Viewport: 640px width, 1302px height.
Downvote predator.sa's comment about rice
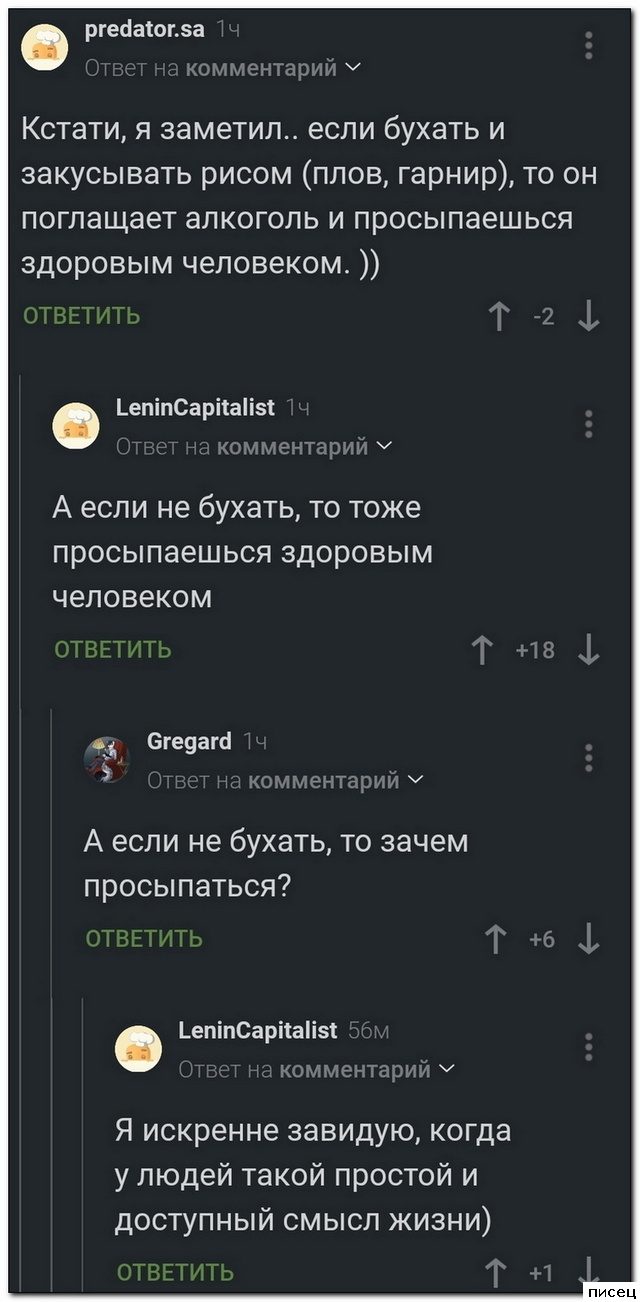point(590,317)
